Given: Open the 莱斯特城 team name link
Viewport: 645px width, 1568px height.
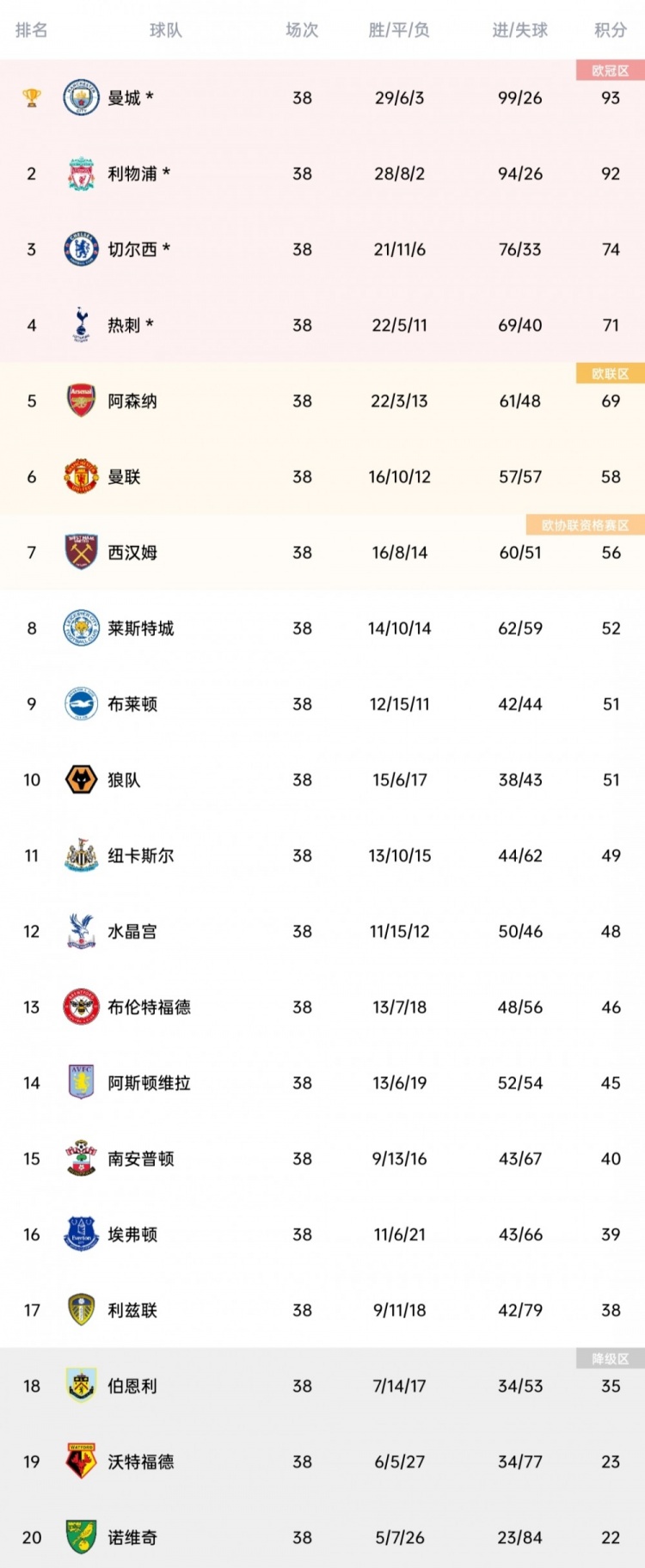Looking at the screenshot, I should pos(141,628).
